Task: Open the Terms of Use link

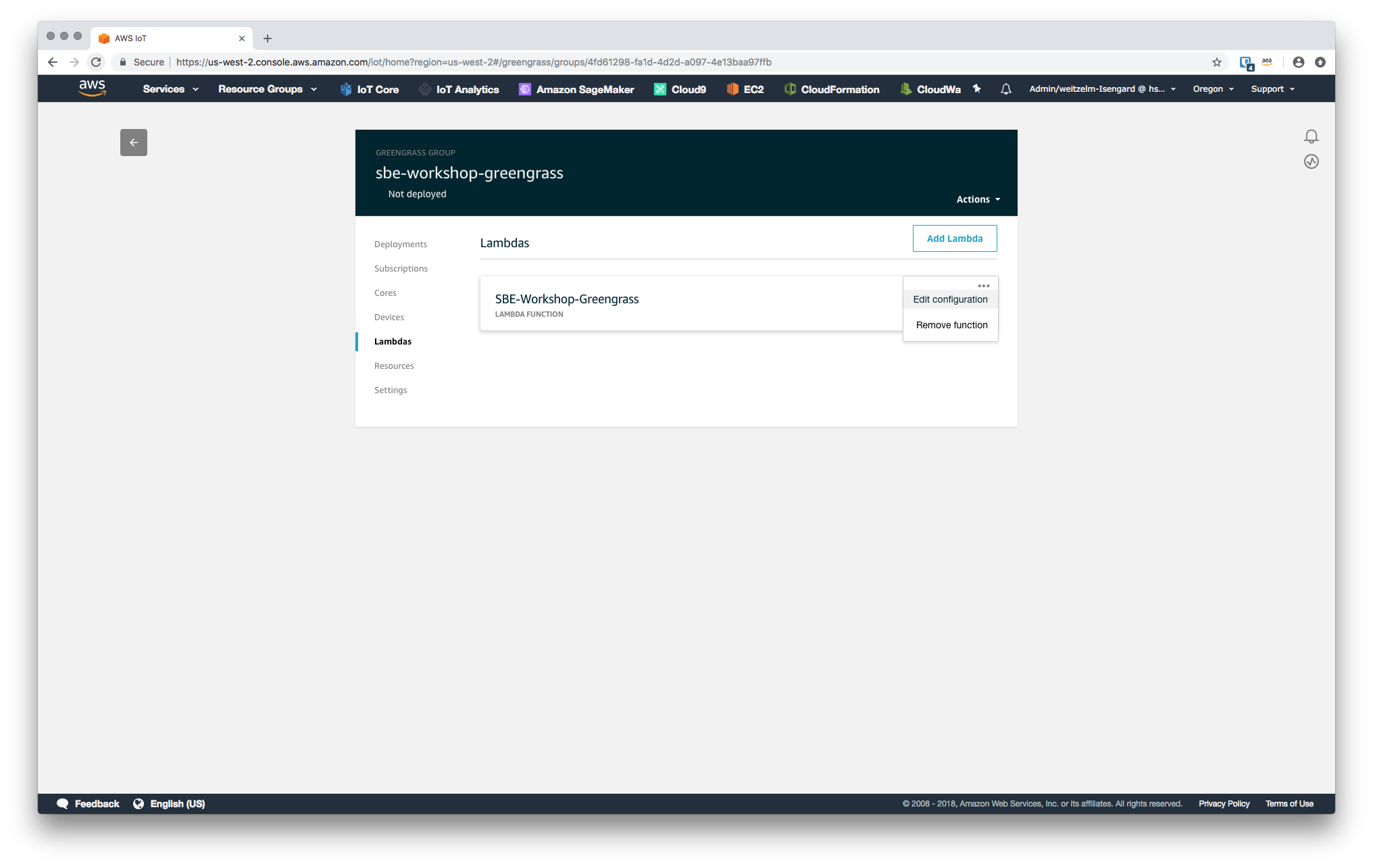Action: point(1289,803)
